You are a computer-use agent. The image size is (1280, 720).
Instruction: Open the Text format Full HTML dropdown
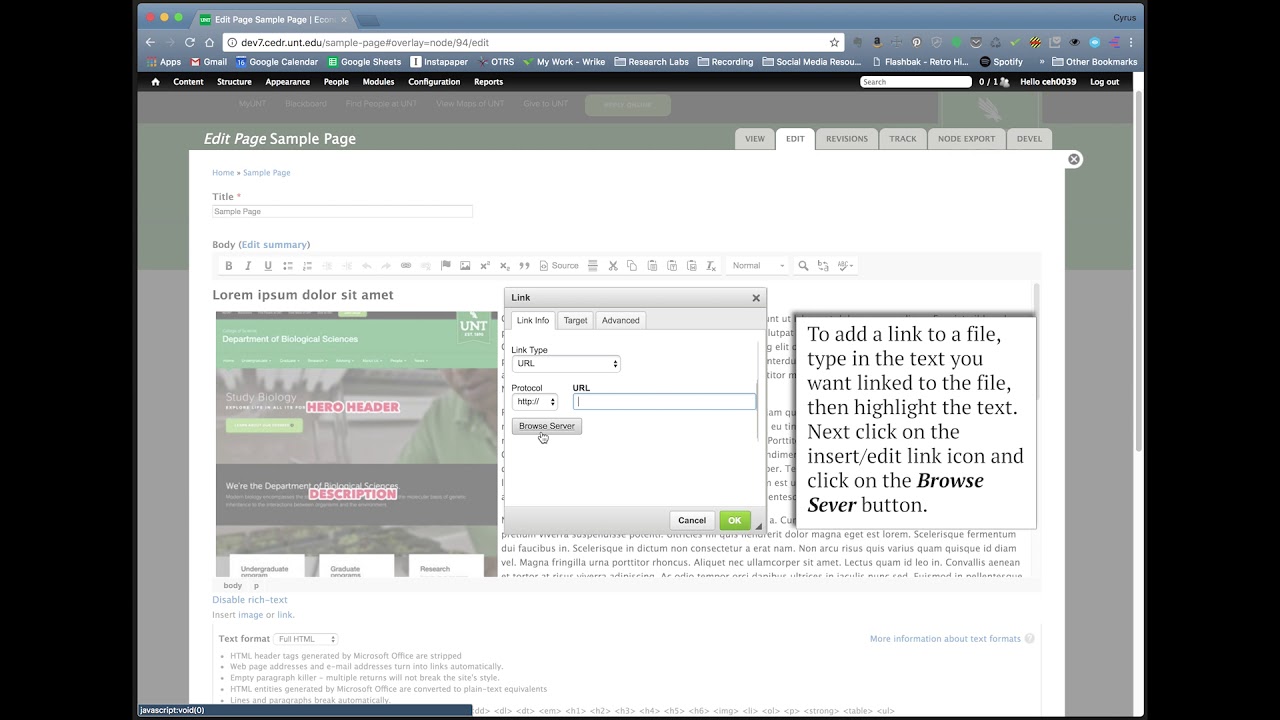(306, 639)
